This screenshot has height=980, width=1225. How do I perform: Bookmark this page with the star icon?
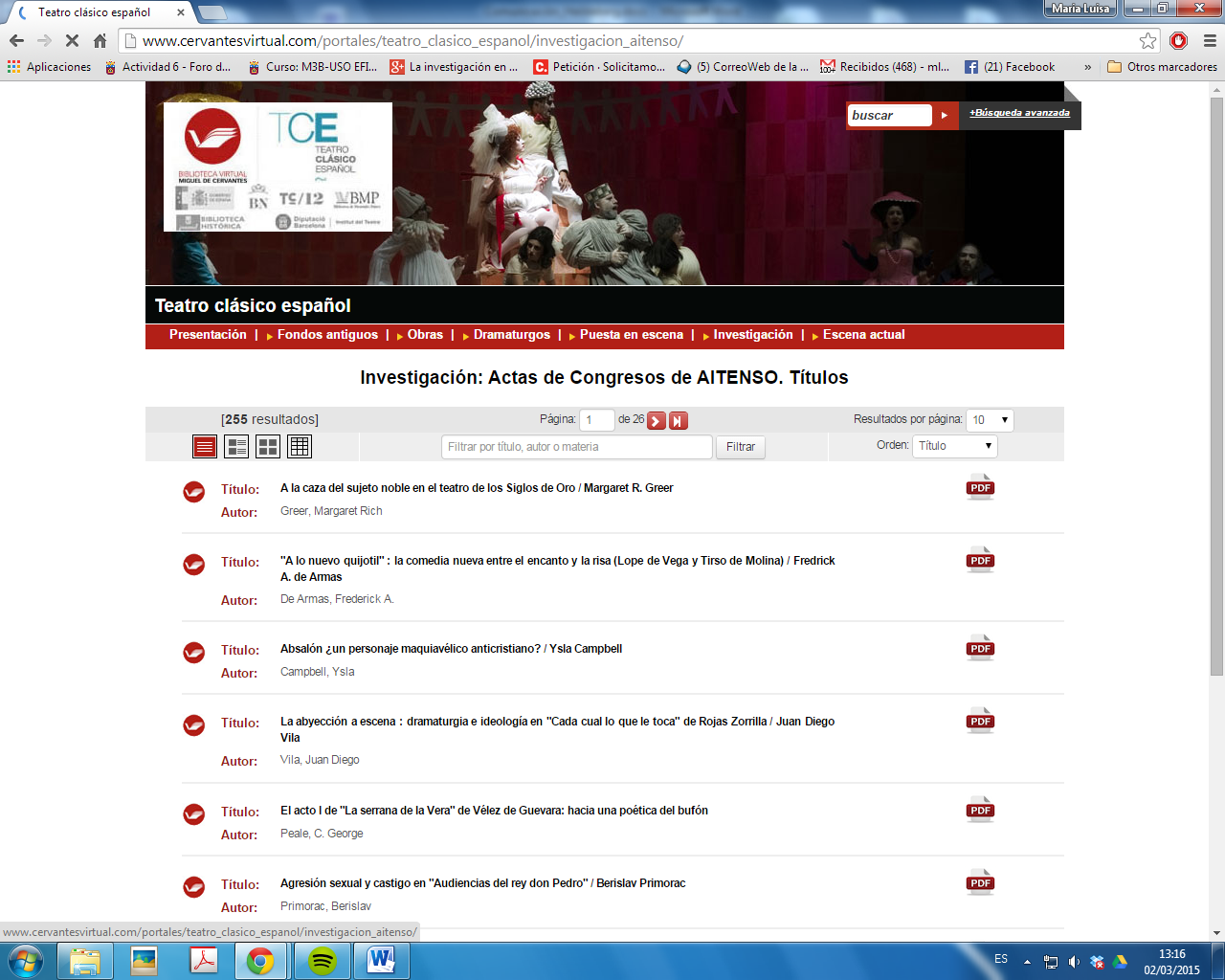[x=1147, y=41]
